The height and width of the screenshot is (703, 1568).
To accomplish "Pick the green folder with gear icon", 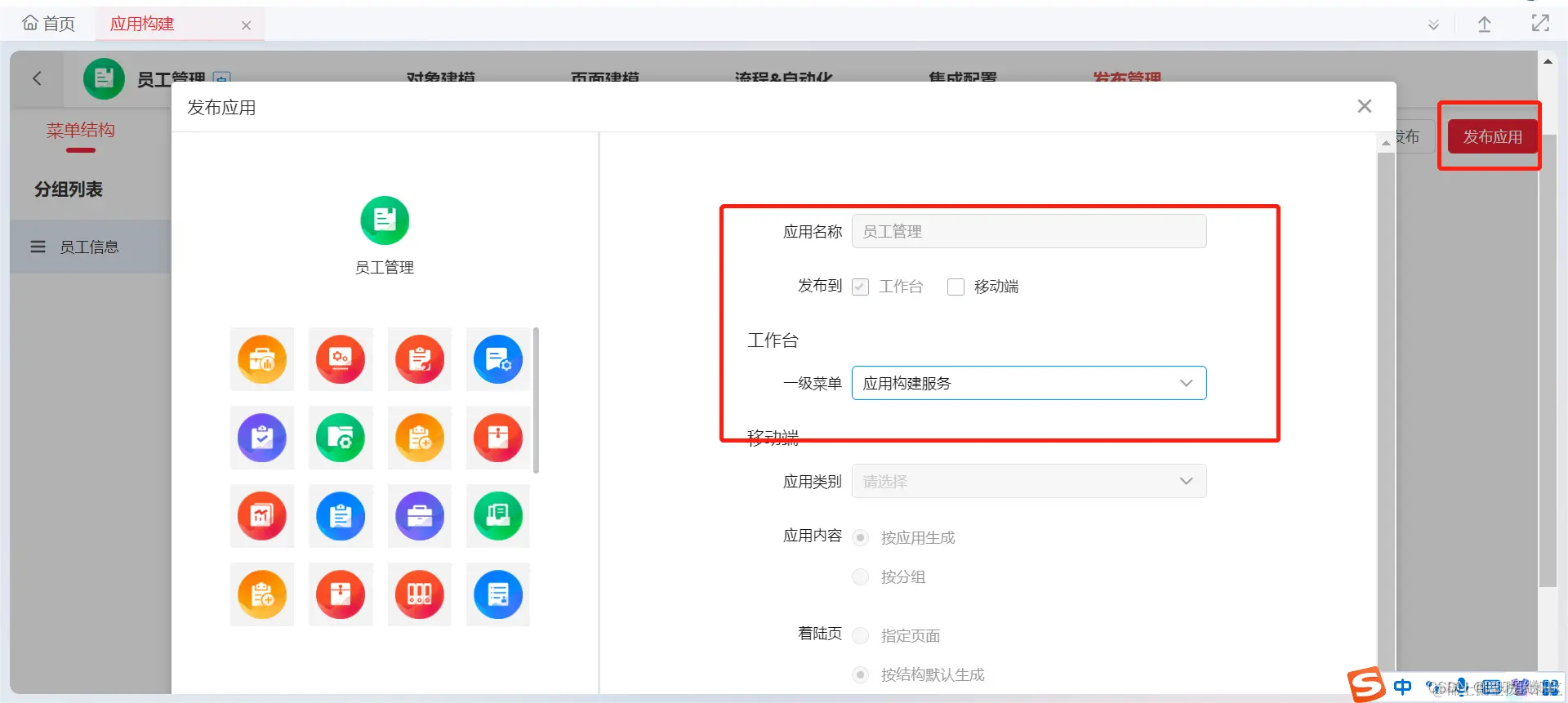I will (x=341, y=438).
